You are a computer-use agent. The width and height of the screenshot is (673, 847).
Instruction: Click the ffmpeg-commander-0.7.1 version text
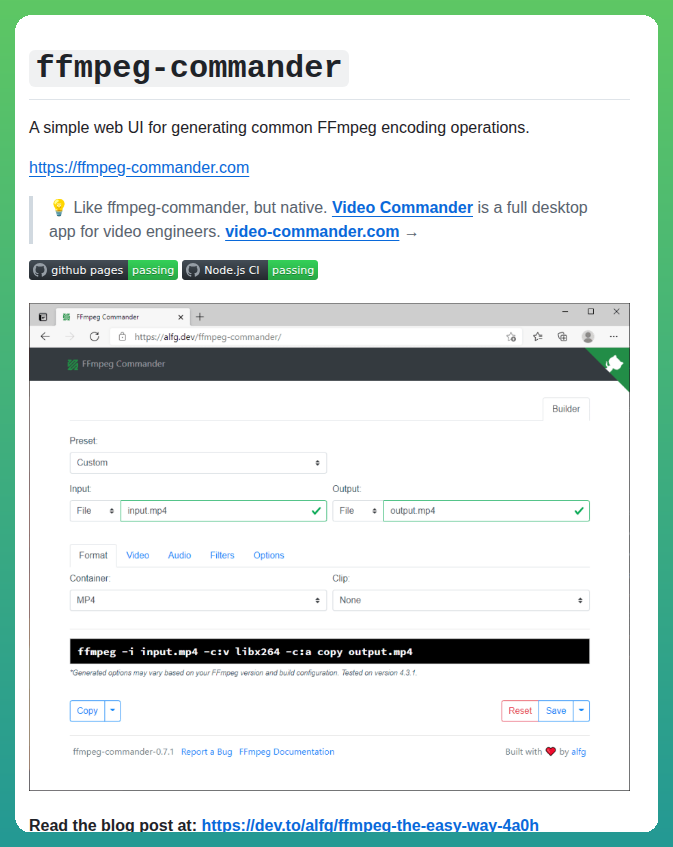click(x=123, y=752)
